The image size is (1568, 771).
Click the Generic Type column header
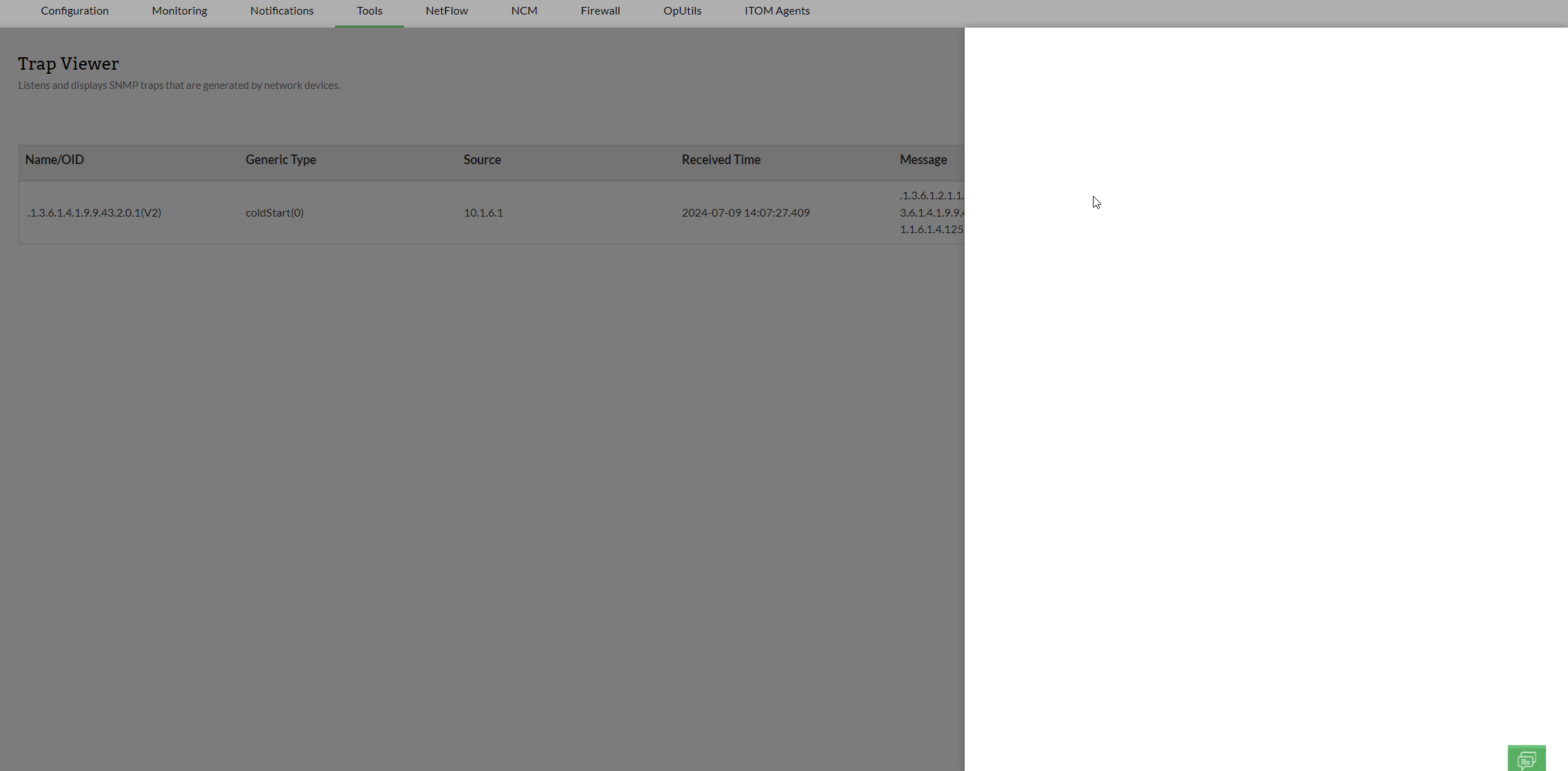pos(281,160)
